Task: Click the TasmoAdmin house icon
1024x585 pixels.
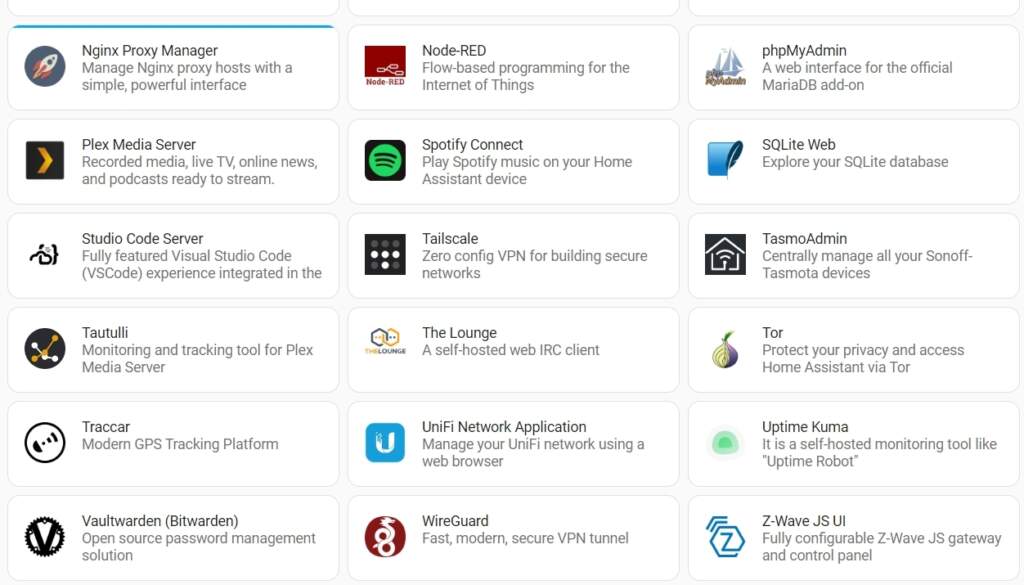Action: tap(725, 255)
